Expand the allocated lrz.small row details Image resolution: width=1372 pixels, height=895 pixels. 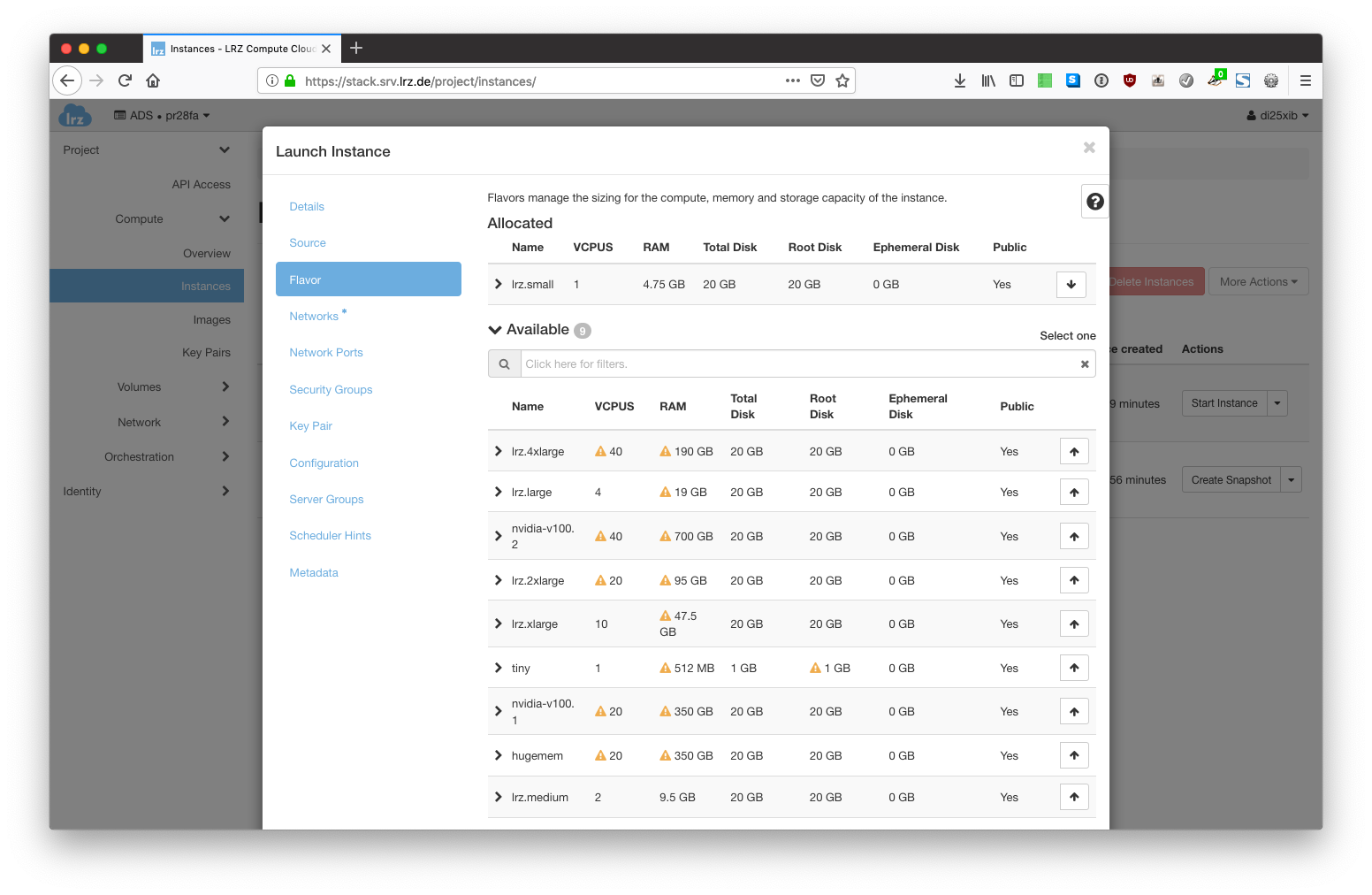(x=499, y=285)
